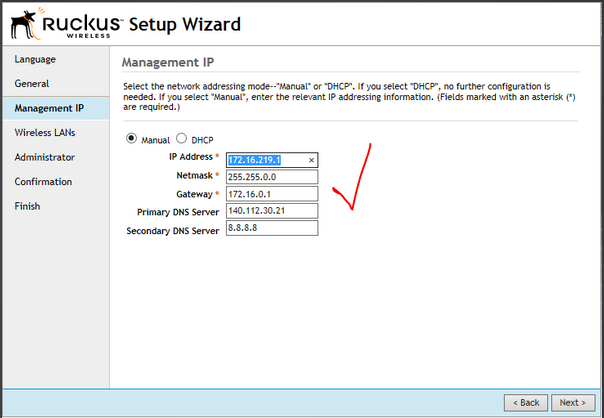Click the Next button

573,403
